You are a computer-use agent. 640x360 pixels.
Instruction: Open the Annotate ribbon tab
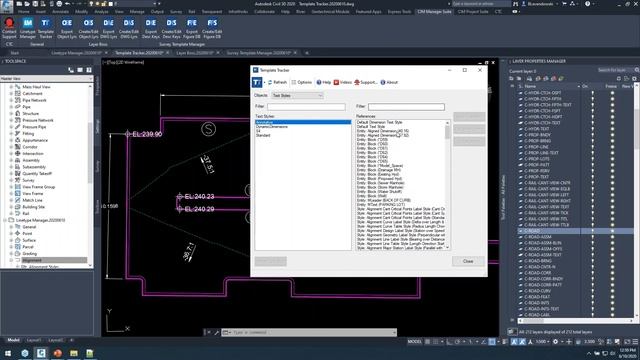click(x=60, y=12)
